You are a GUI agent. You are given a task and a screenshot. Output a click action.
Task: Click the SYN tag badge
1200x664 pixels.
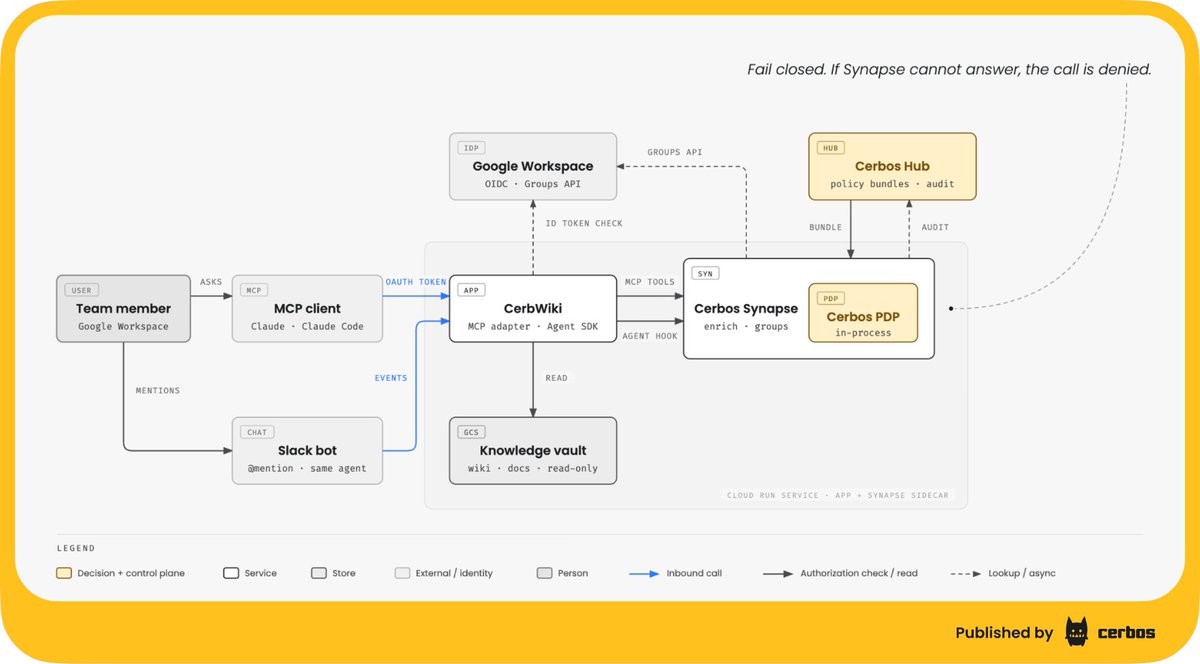tap(705, 273)
